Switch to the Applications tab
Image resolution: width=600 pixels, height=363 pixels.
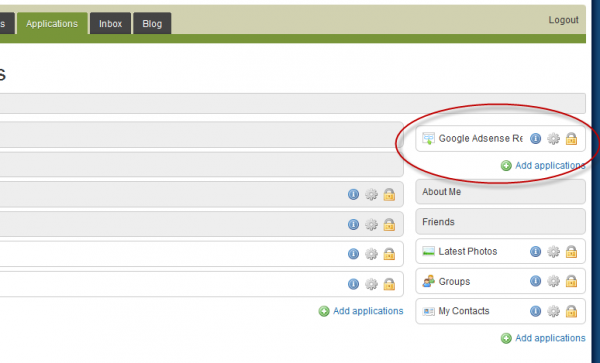pos(52,24)
